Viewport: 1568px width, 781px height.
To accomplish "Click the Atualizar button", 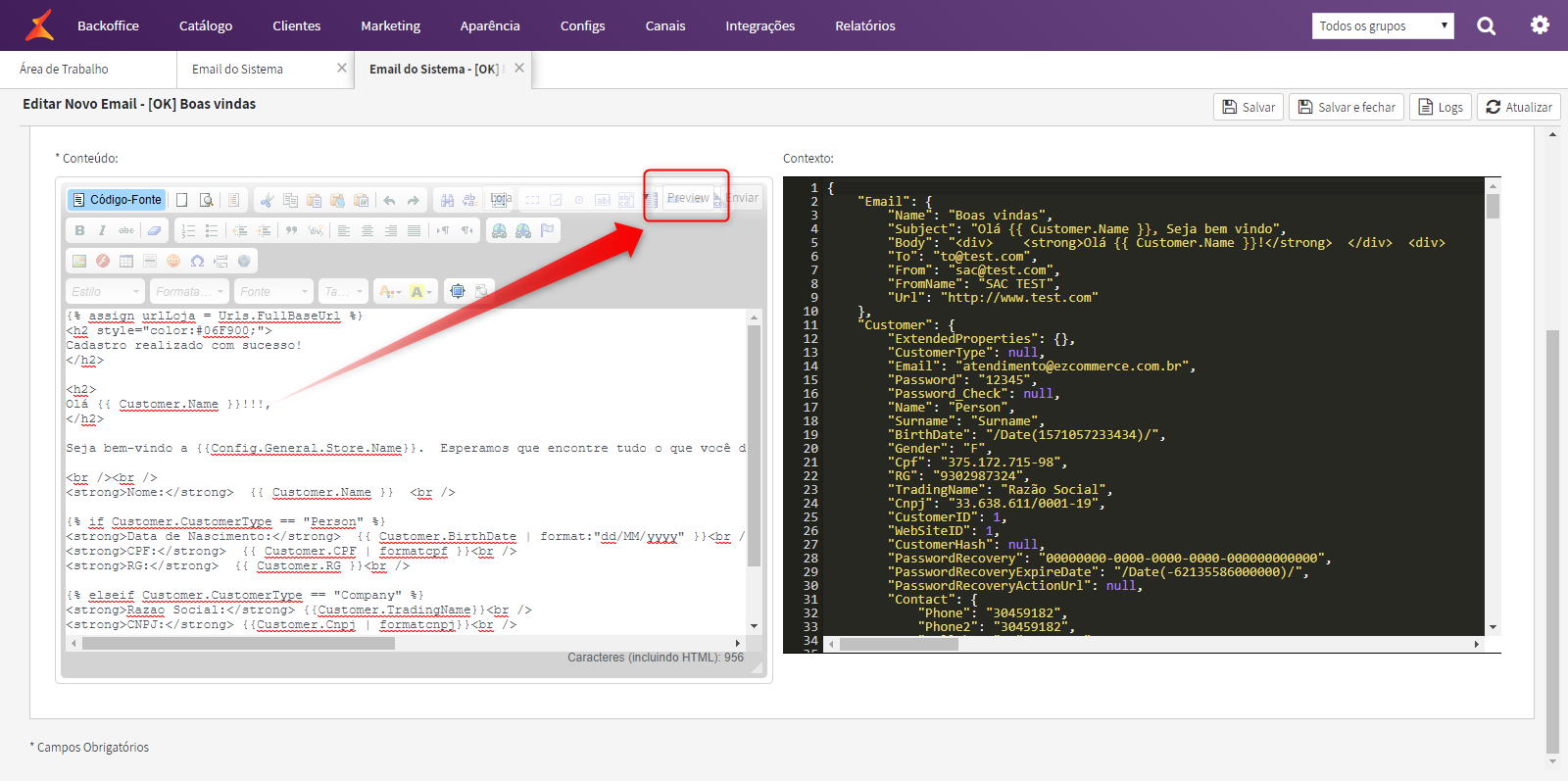I will 1519,107.
